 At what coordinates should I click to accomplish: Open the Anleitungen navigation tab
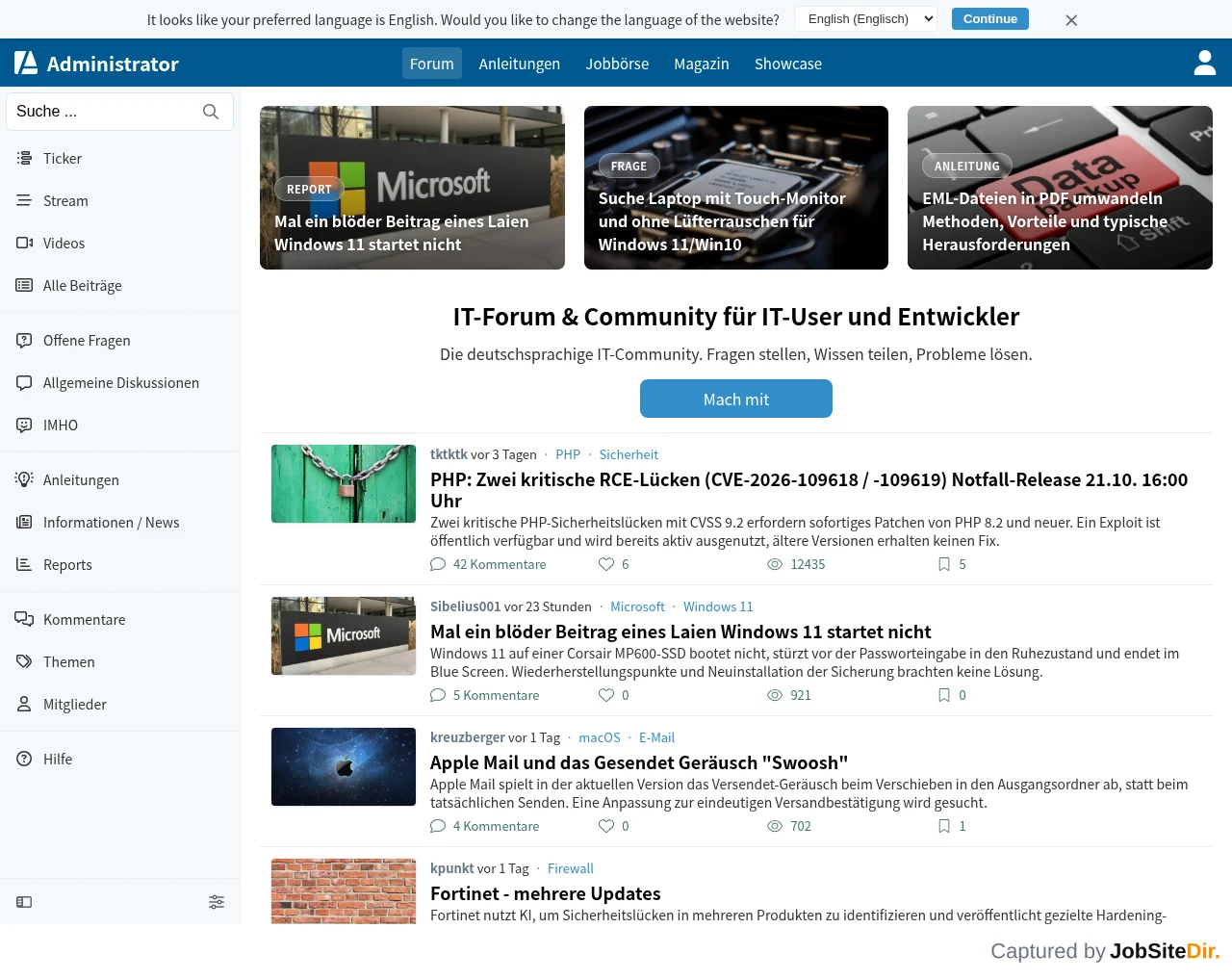[520, 64]
